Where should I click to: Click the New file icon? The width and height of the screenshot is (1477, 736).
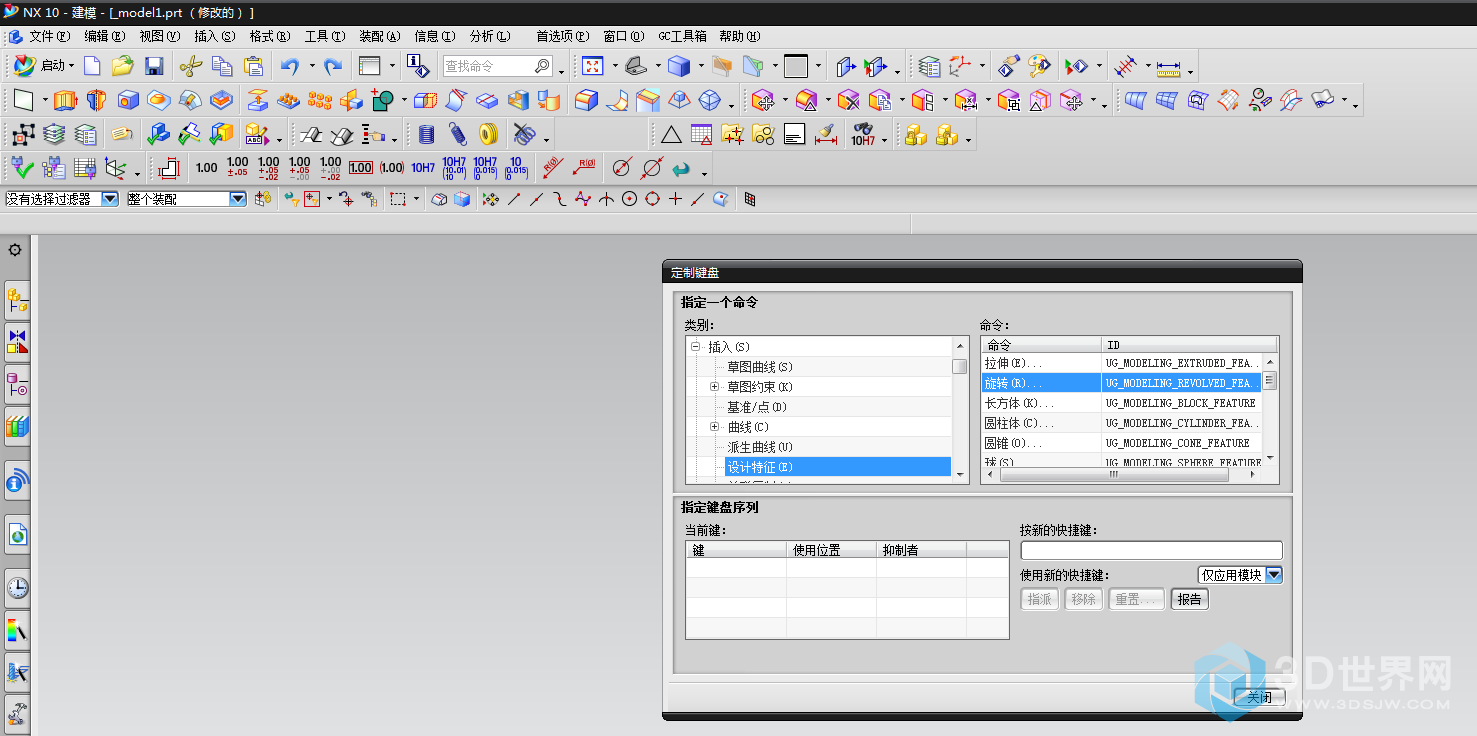tap(92, 66)
